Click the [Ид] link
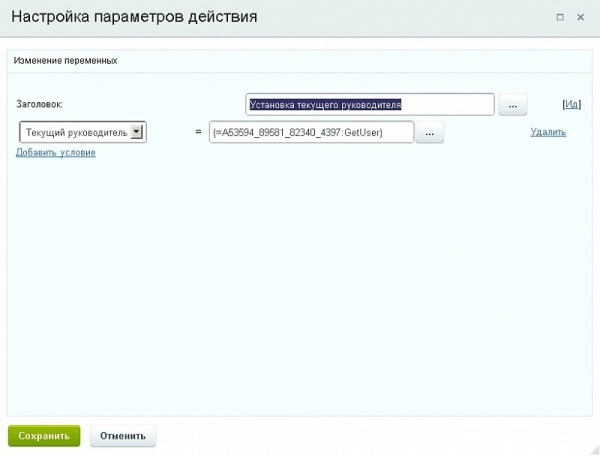Screen dimensions: 600x456 tap(572, 104)
